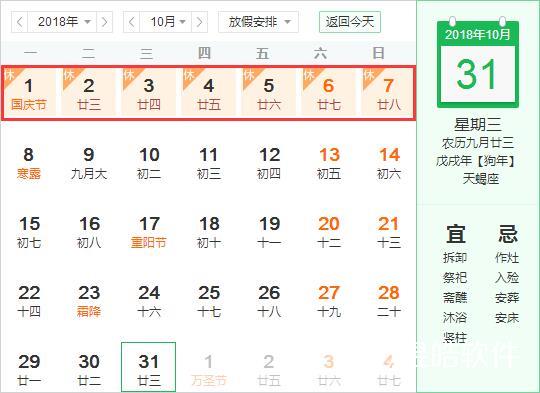This screenshot has width=540, height=393.
Task: Select October 14 初六
Action: (x=388, y=163)
